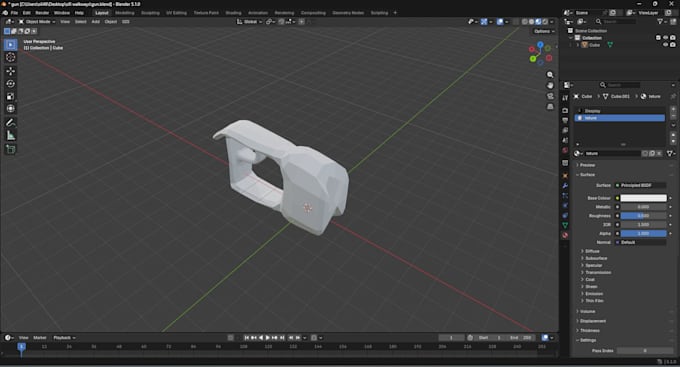Select the Add Cube tool
The width and height of the screenshot is (680, 367).
[11, 150]
